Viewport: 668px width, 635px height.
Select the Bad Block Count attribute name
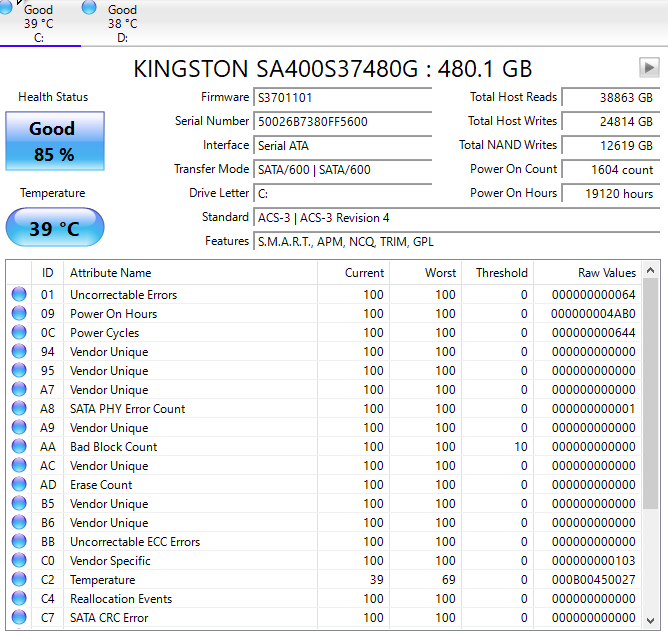click(x=114, y=447)
